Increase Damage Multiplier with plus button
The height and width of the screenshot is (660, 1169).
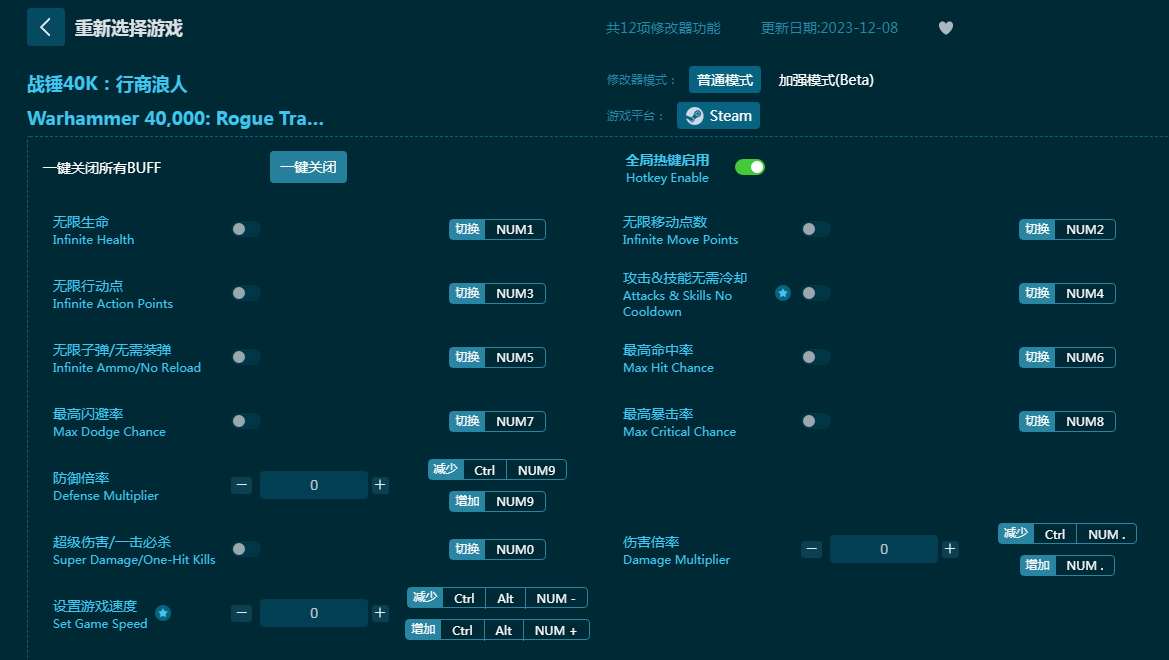click(x=950, y=550)
